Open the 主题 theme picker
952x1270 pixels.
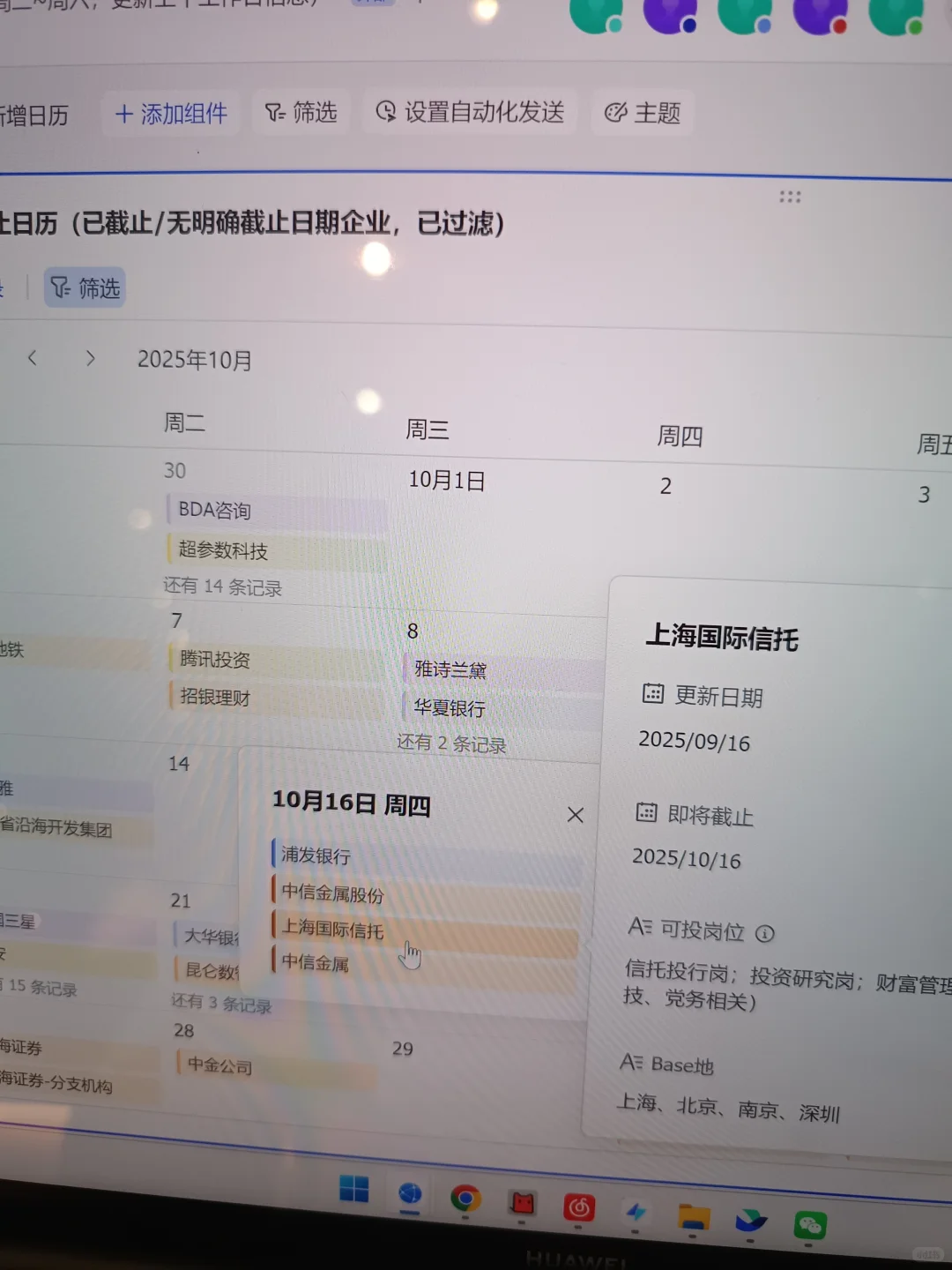pyautogui.click(x=642, y=112)
